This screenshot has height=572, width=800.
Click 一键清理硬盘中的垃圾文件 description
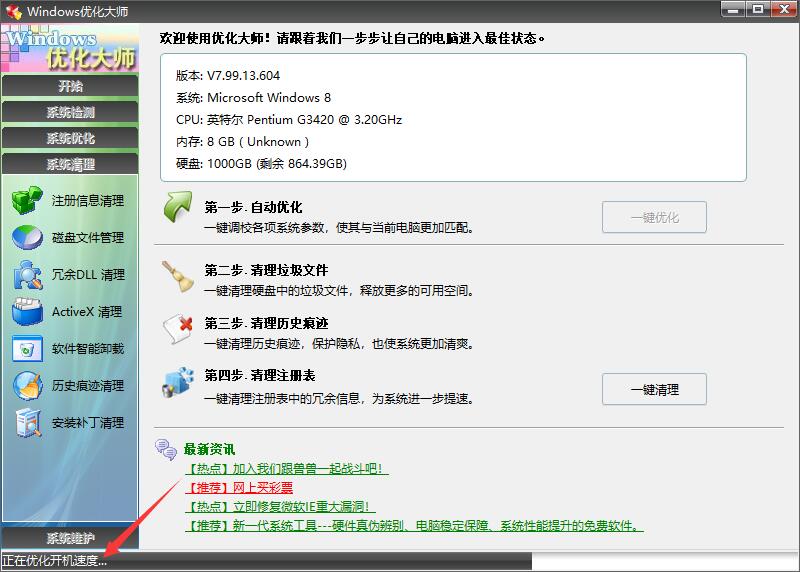pyautogui.click(x=339, y=291)
